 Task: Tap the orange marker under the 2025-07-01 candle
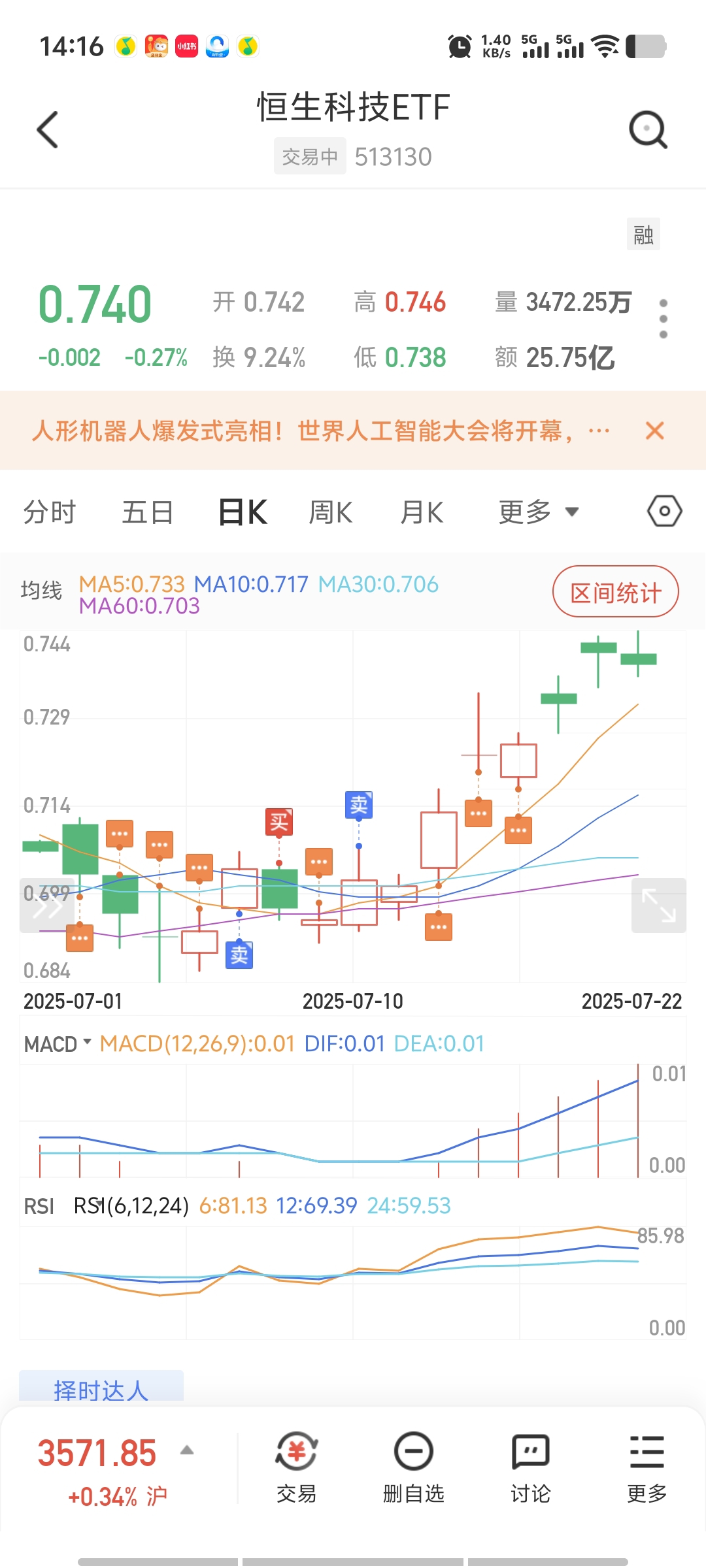(x=80, y=938)
